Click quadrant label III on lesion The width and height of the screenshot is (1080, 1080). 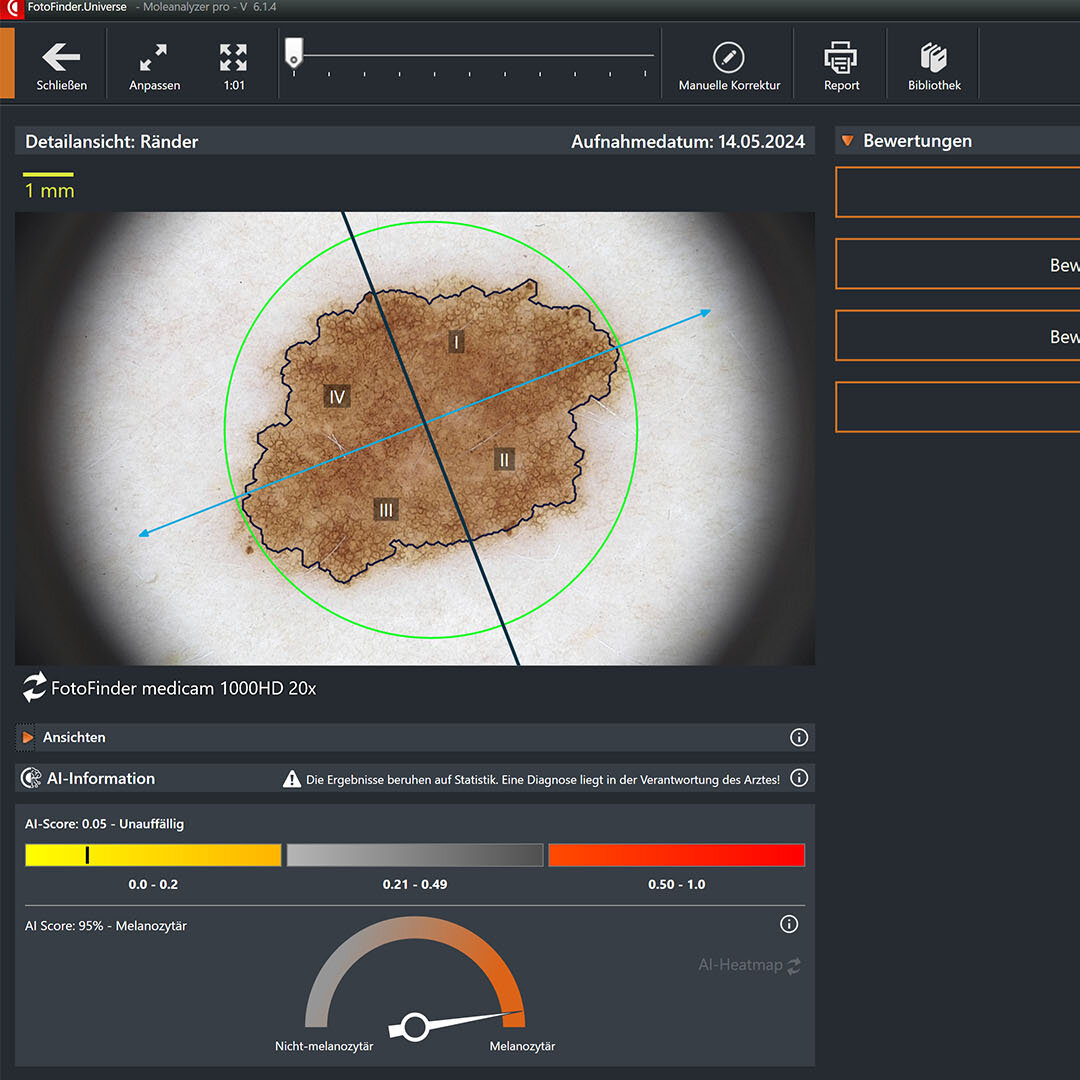point(386,510)
